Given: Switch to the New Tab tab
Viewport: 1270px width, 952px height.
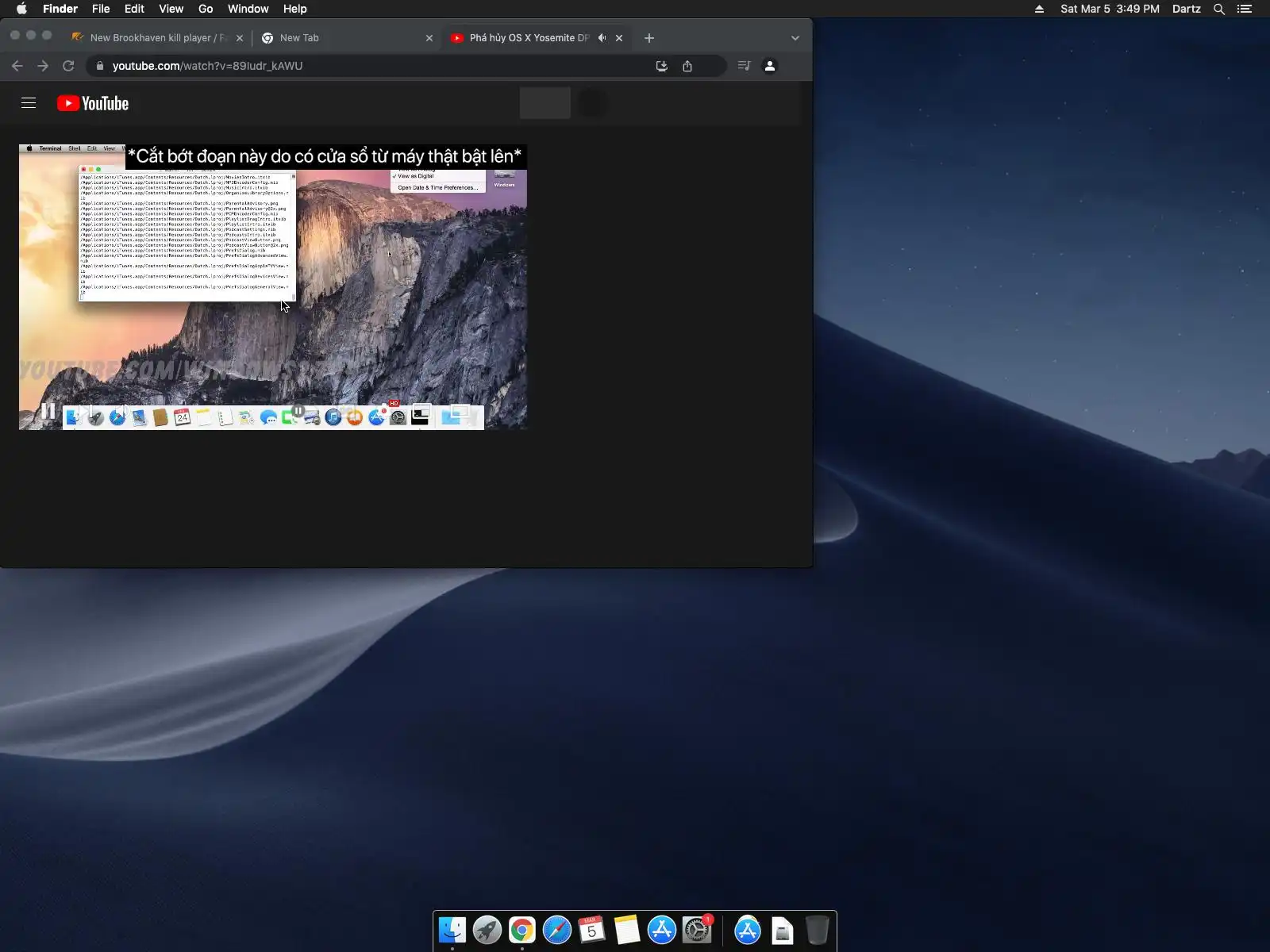Looking at the screenshot, I should coord(347,38).
